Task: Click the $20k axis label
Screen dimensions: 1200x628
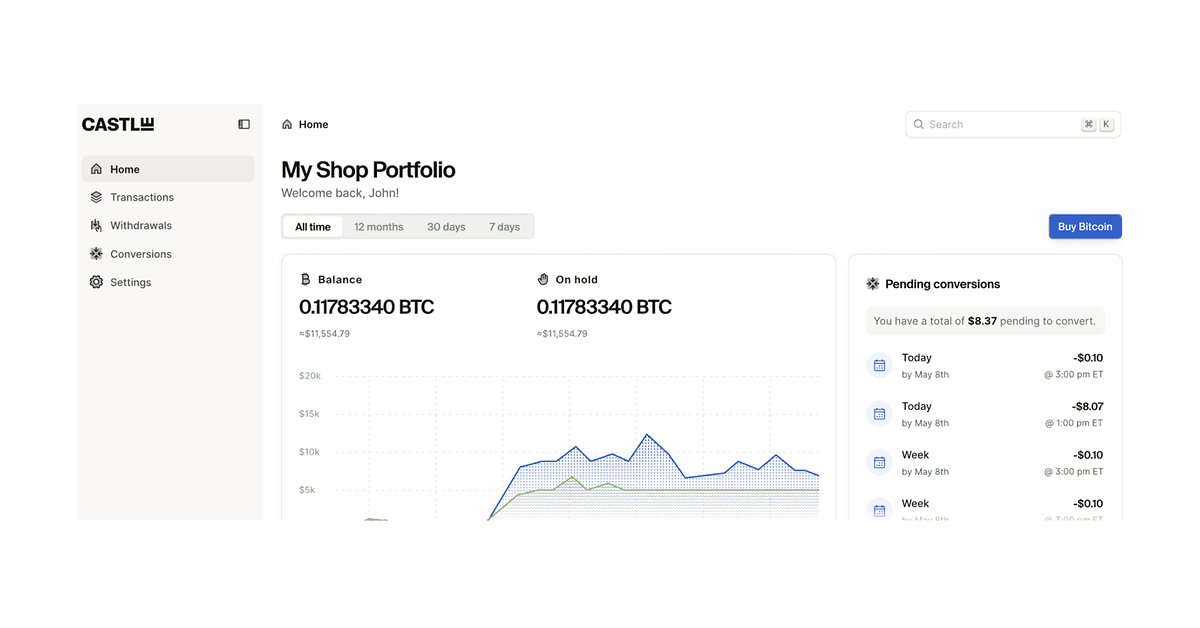Action: coord(310,376)
